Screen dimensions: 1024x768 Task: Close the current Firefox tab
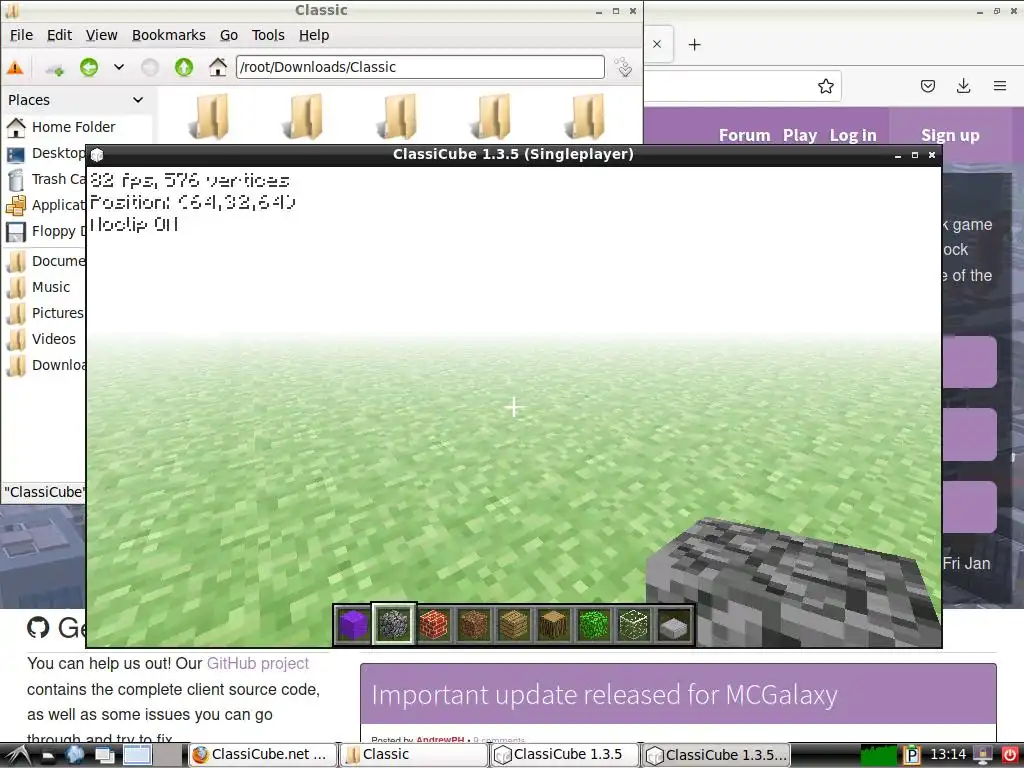pos(657,44)
